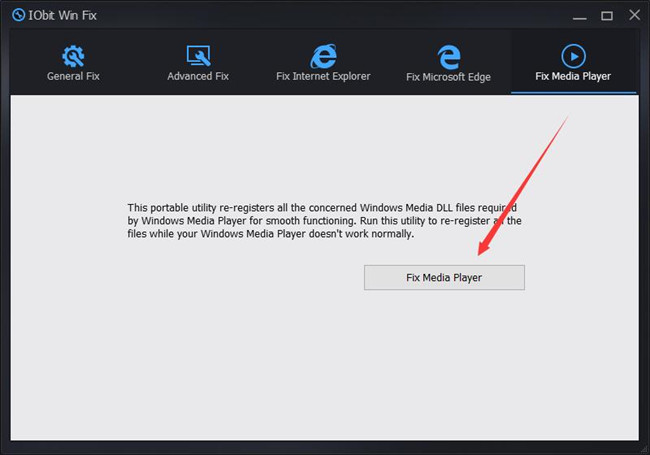Click the Microsoft Edge logo icon
Image resolution: width=650 pixels, height=455 pixels.
(x=449, y=57)
